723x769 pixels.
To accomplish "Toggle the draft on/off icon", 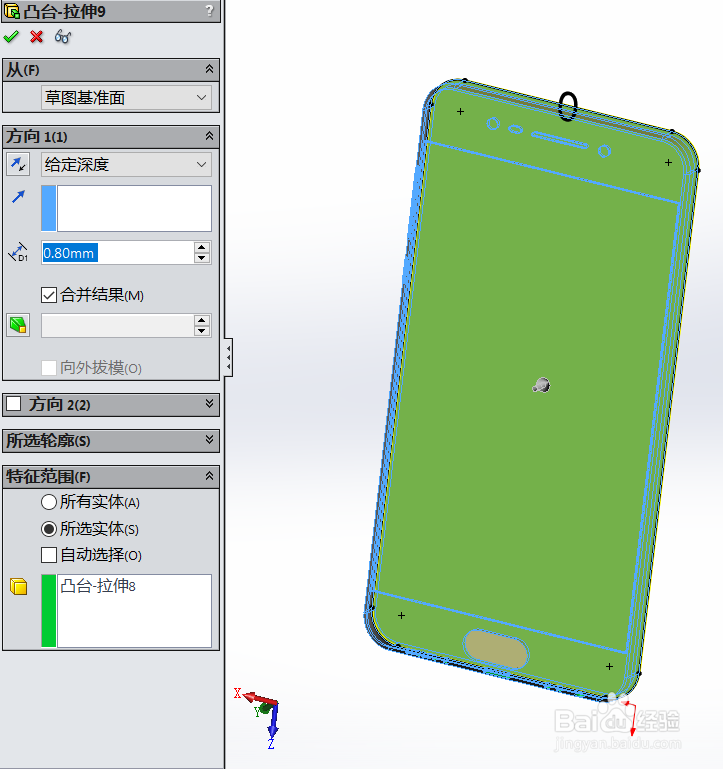I will coord(18,325).
